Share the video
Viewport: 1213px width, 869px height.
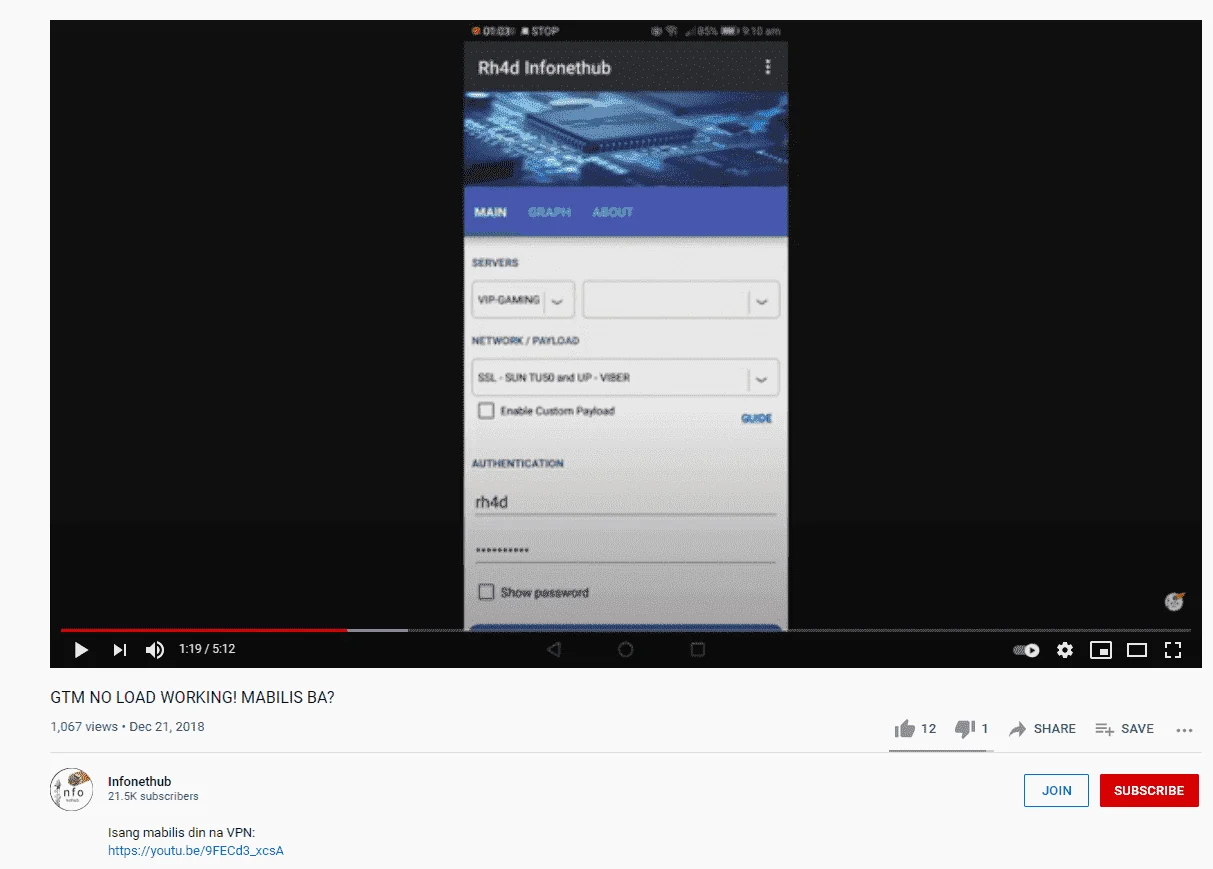click(x=1042, y=729)
